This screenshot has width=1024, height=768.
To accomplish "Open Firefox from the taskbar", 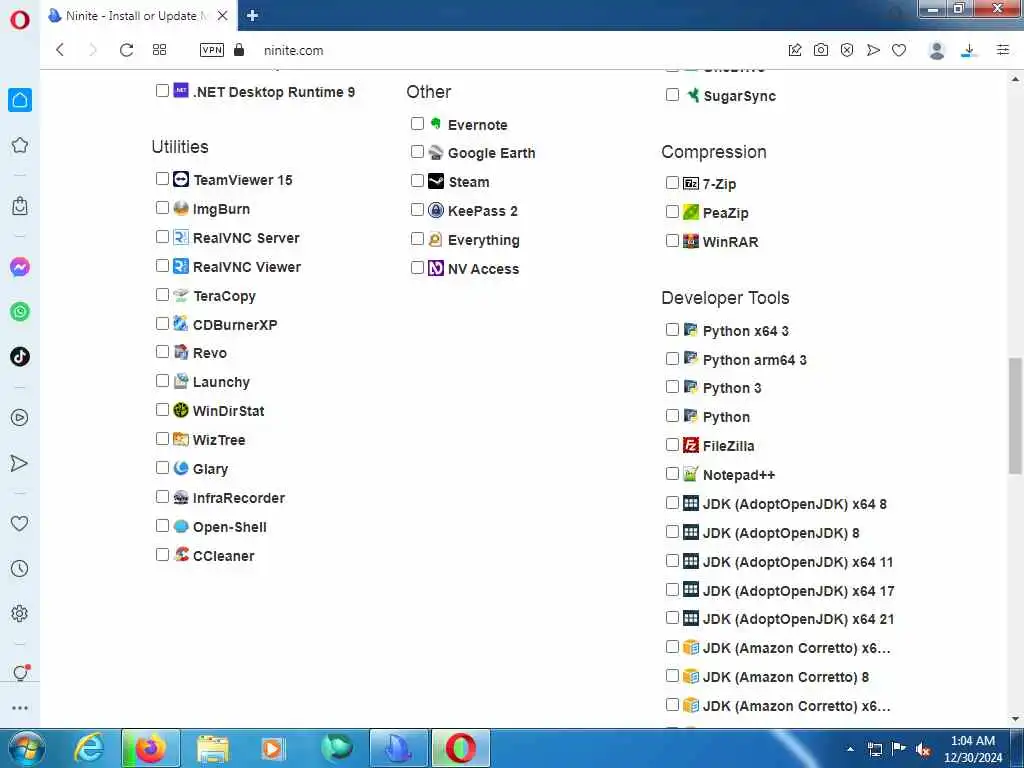I will click(x=150, y=748).
